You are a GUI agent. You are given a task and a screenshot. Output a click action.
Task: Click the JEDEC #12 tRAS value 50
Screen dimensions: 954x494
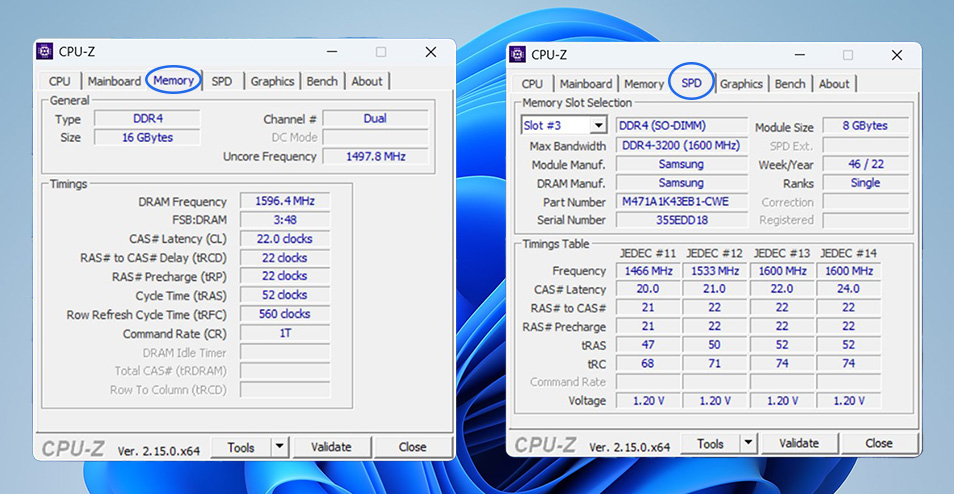pos(714,345)
